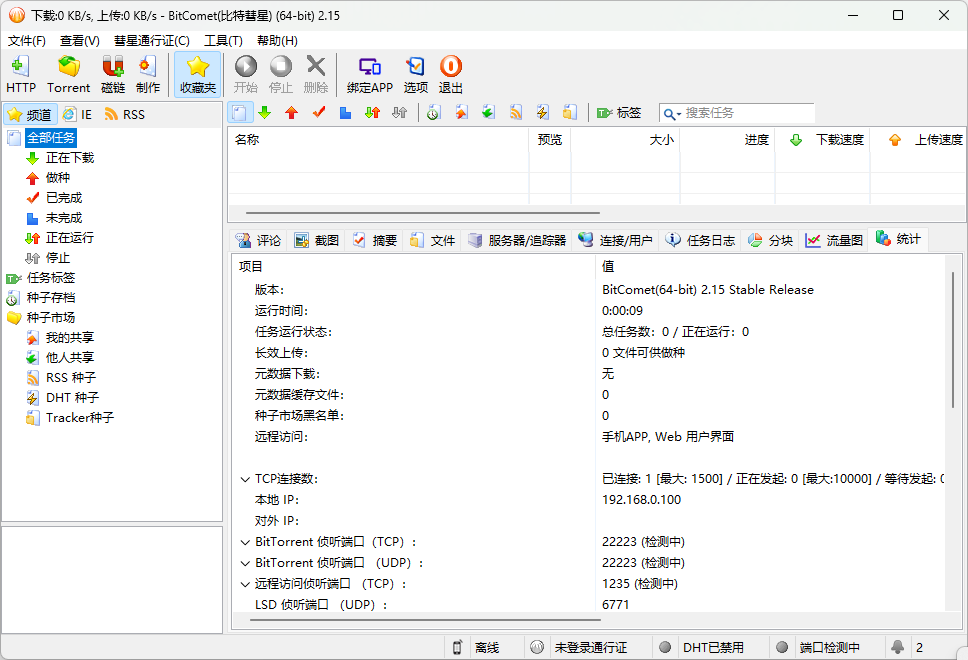Click the 退出 exit toolbar icon
The width and height of the screenshot is (968, 660).
point(451,74)
